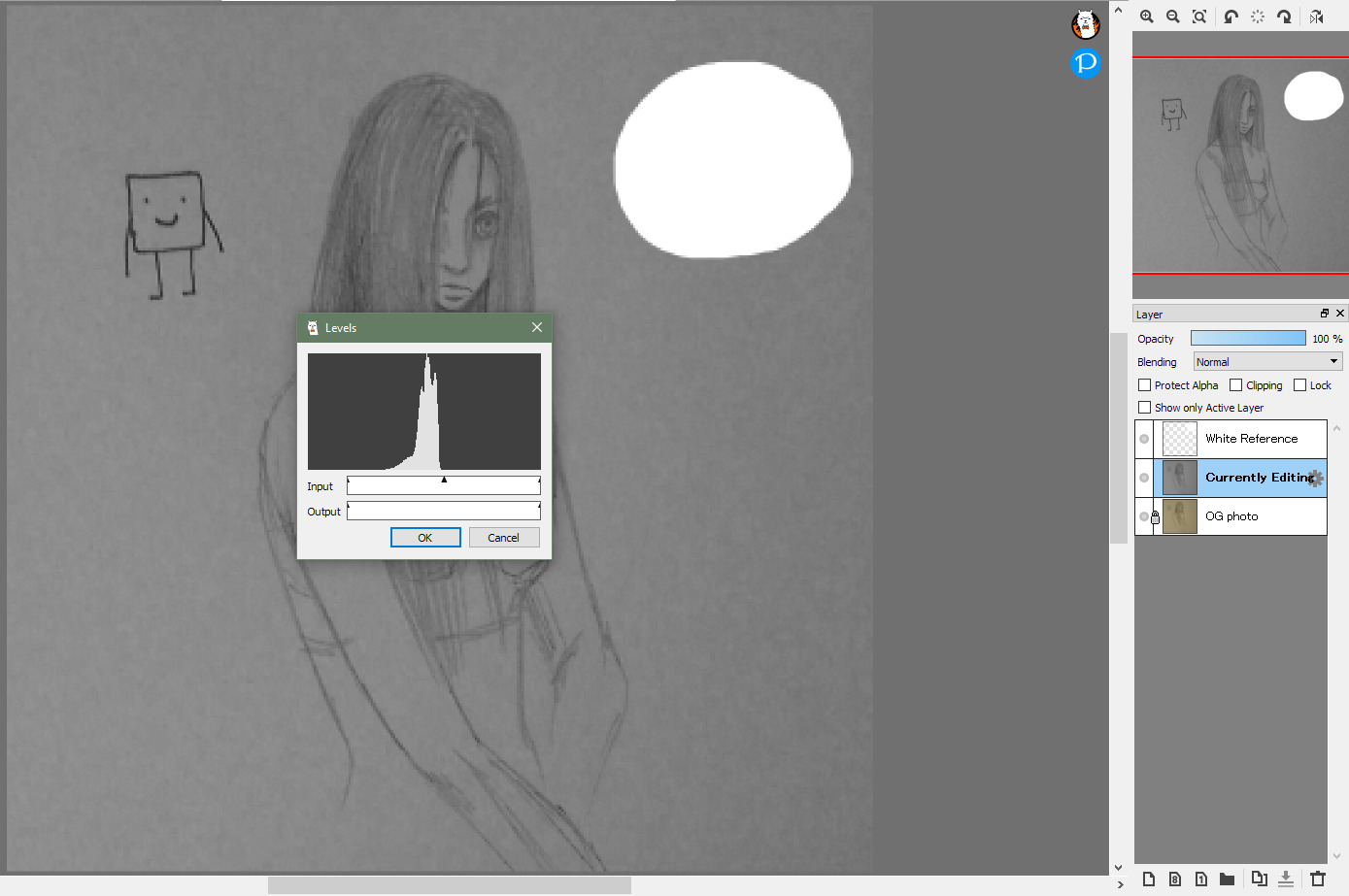This screenshot has height=896, width=1349.
Task: Add a new 8-bit layer
Action: 1175,879
